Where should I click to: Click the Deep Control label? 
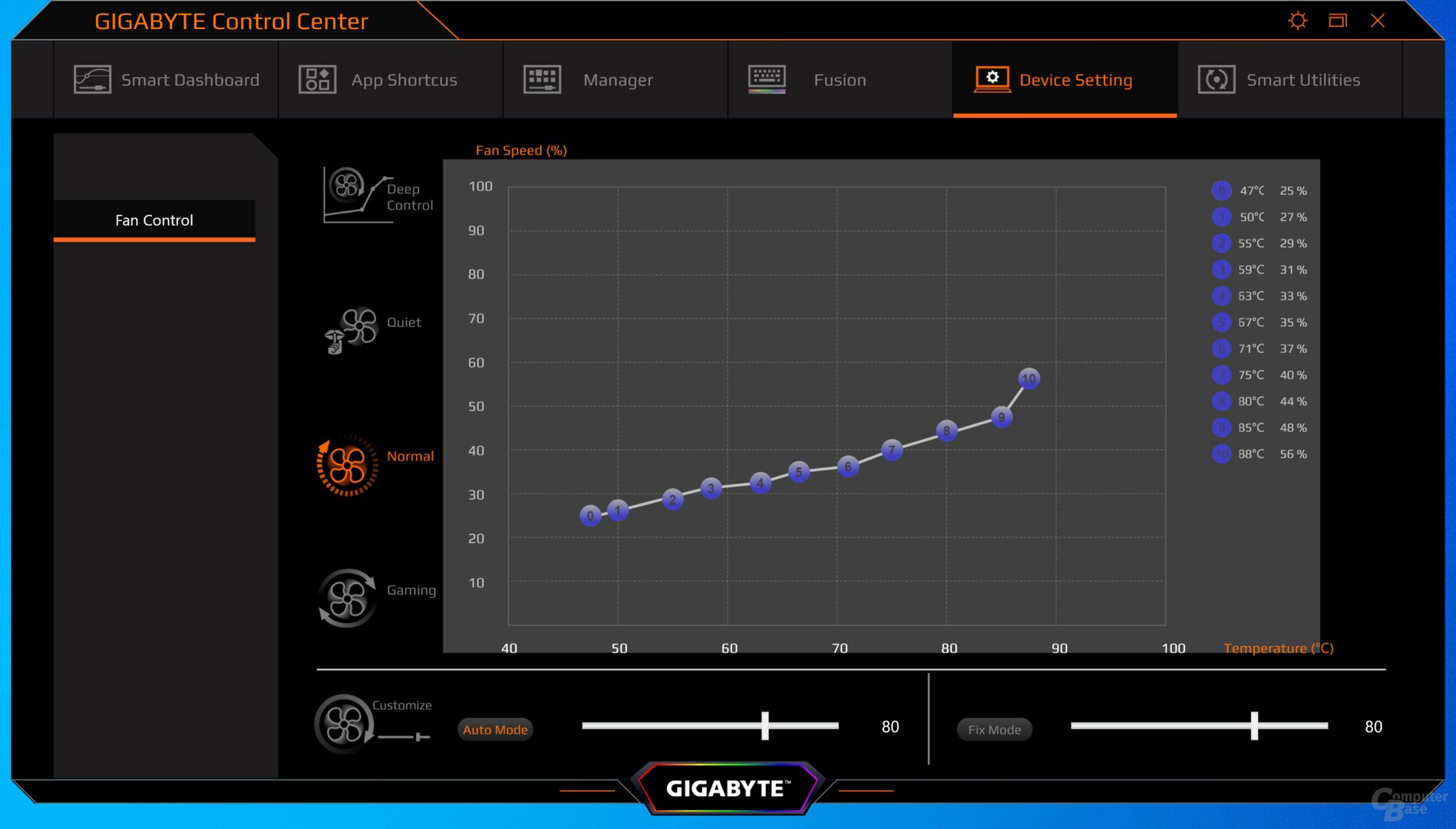(410, 197)
